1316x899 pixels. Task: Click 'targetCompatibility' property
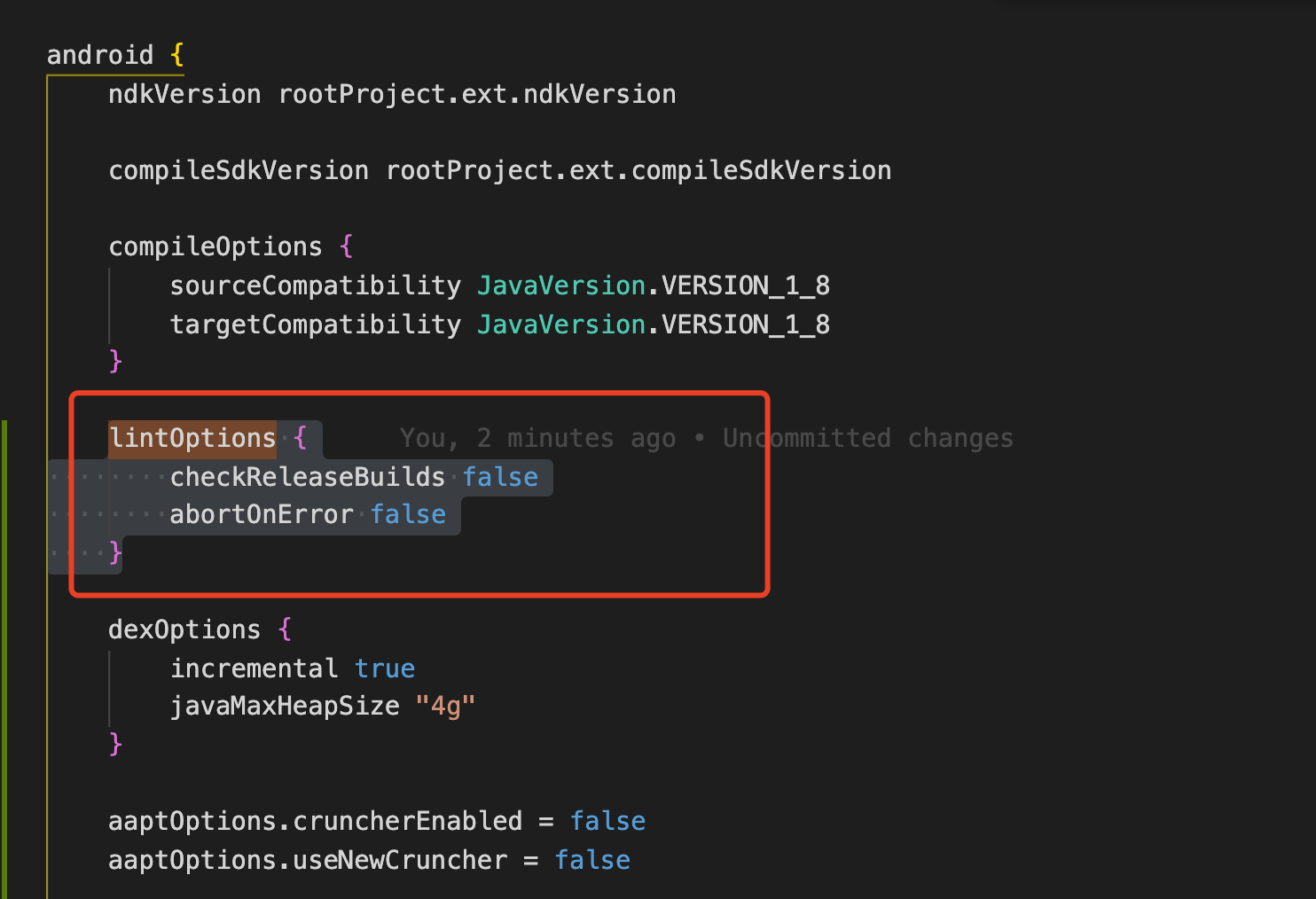pos(316,324)
